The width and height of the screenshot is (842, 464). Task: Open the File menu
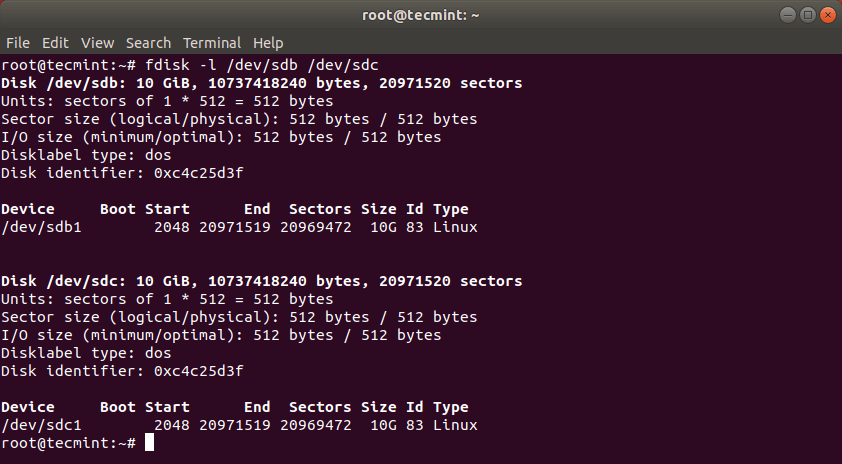coord(18,43)
